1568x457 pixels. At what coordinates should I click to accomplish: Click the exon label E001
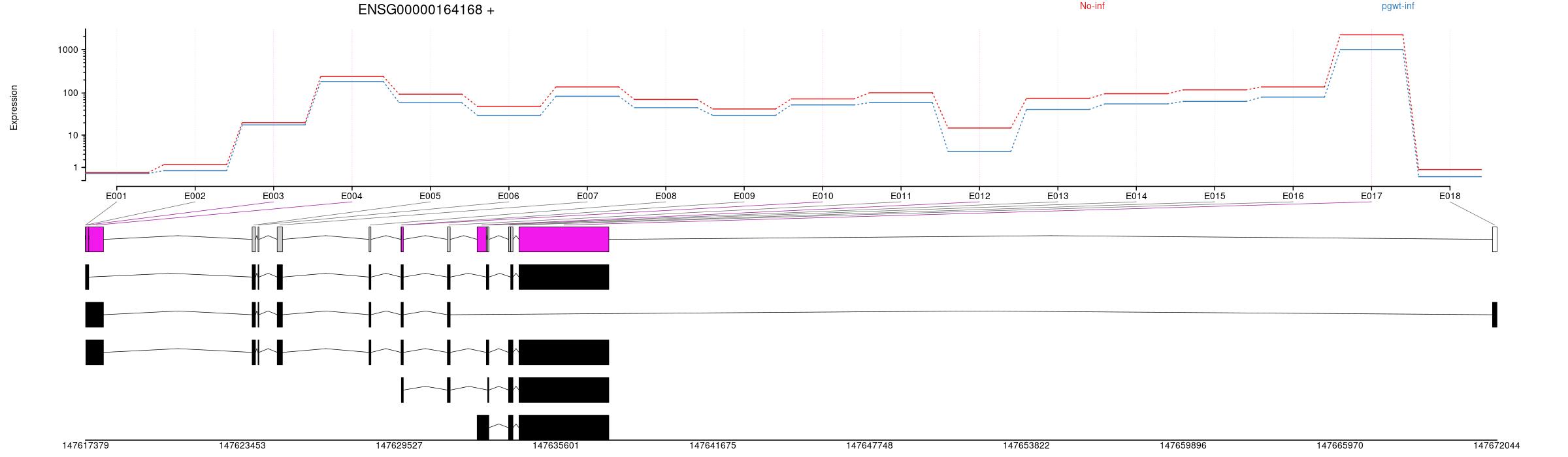coord(116,196)
